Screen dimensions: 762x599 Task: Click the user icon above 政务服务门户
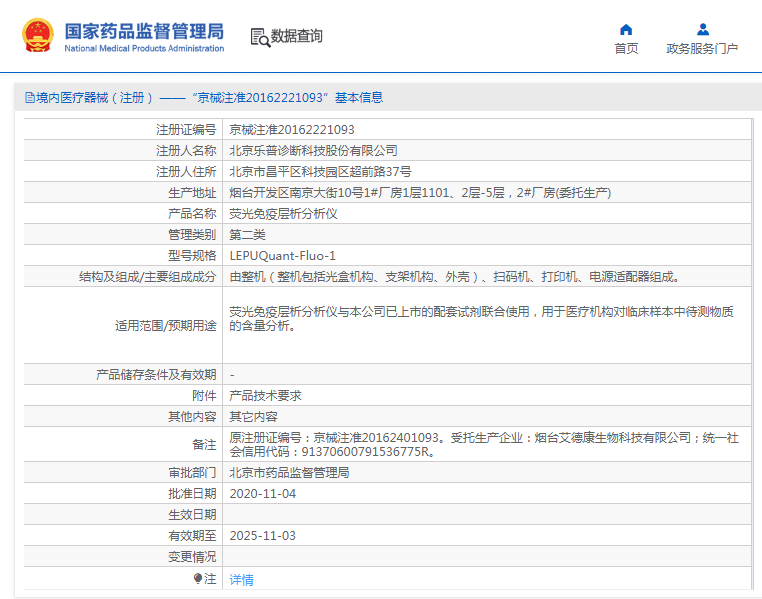click(x=703, y=30)
